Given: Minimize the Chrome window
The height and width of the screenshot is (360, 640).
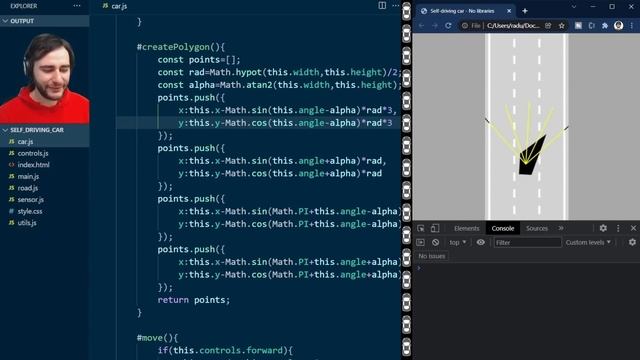Looking at the screenshot, I should (x=593, y=7).
